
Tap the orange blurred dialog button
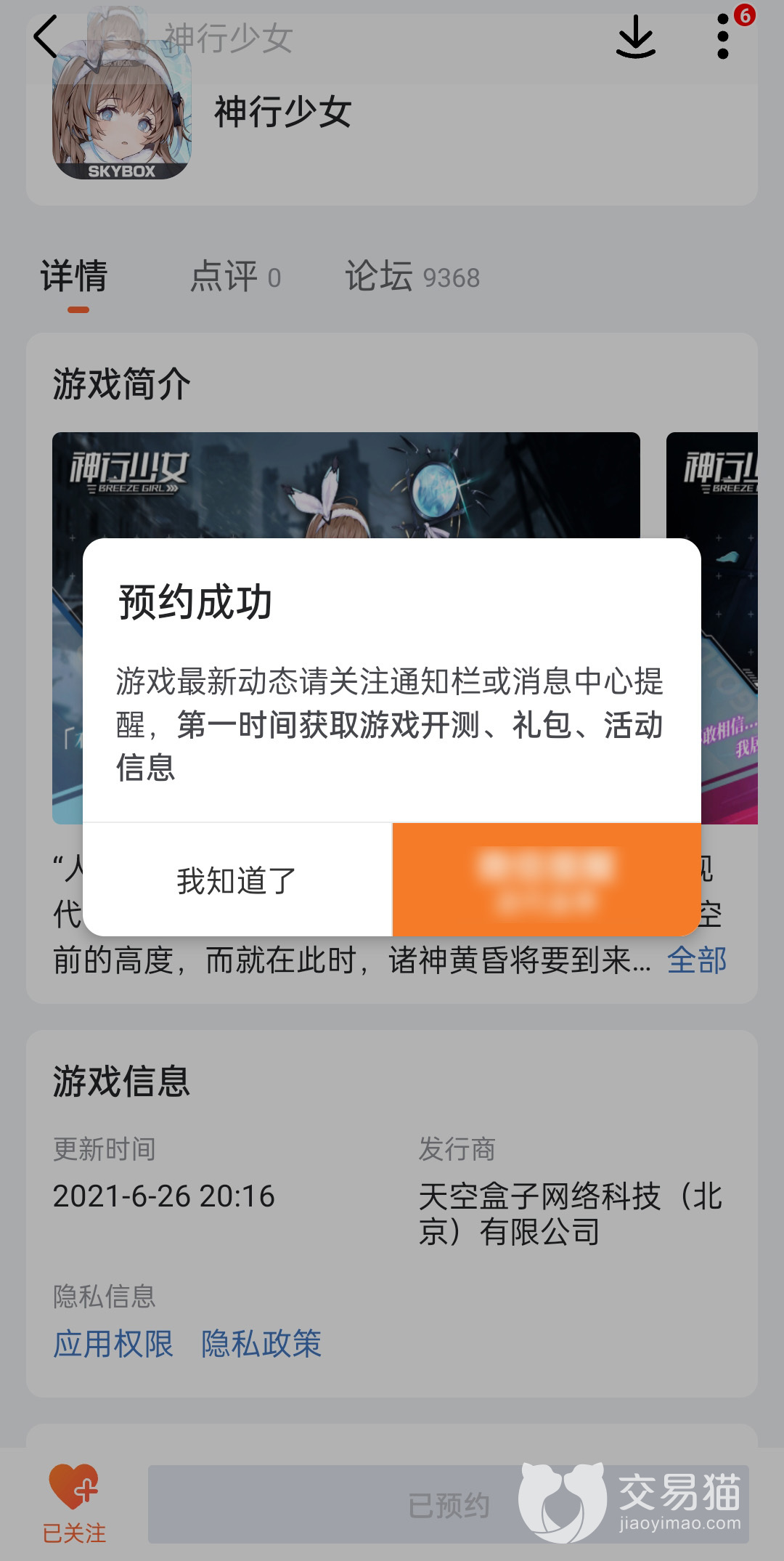547,880
